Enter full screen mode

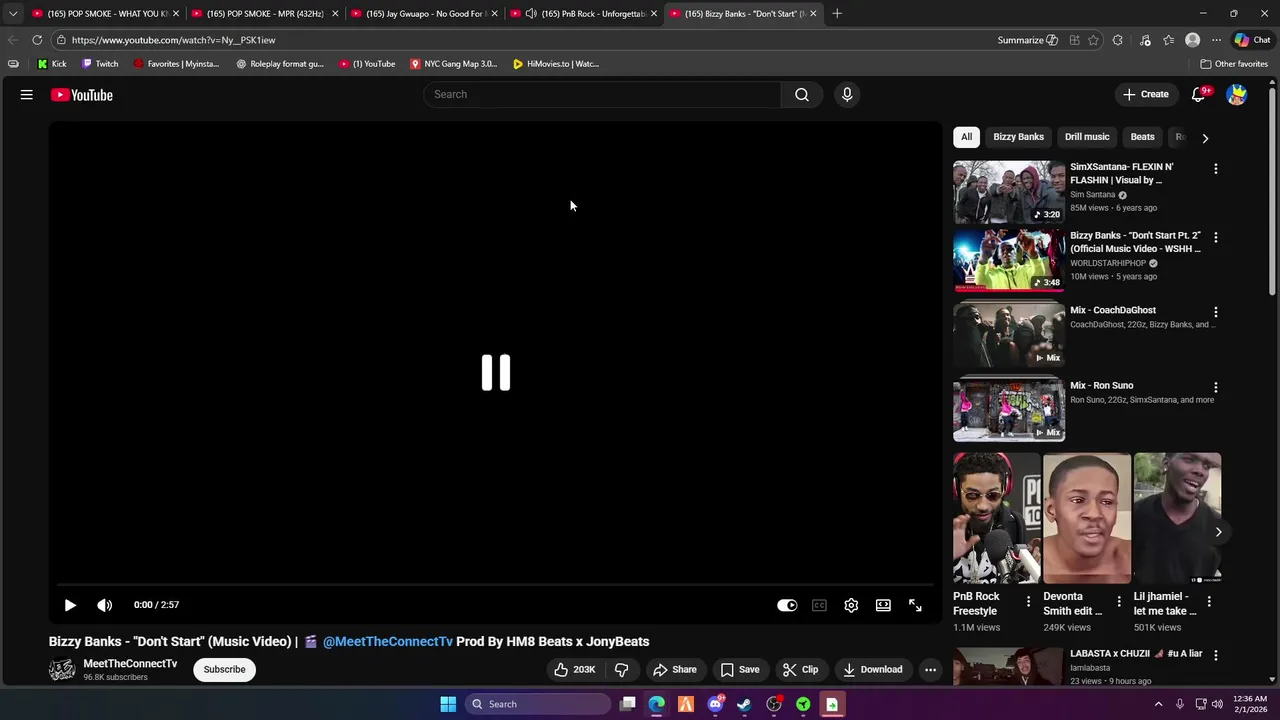click(x=915, y=605)
